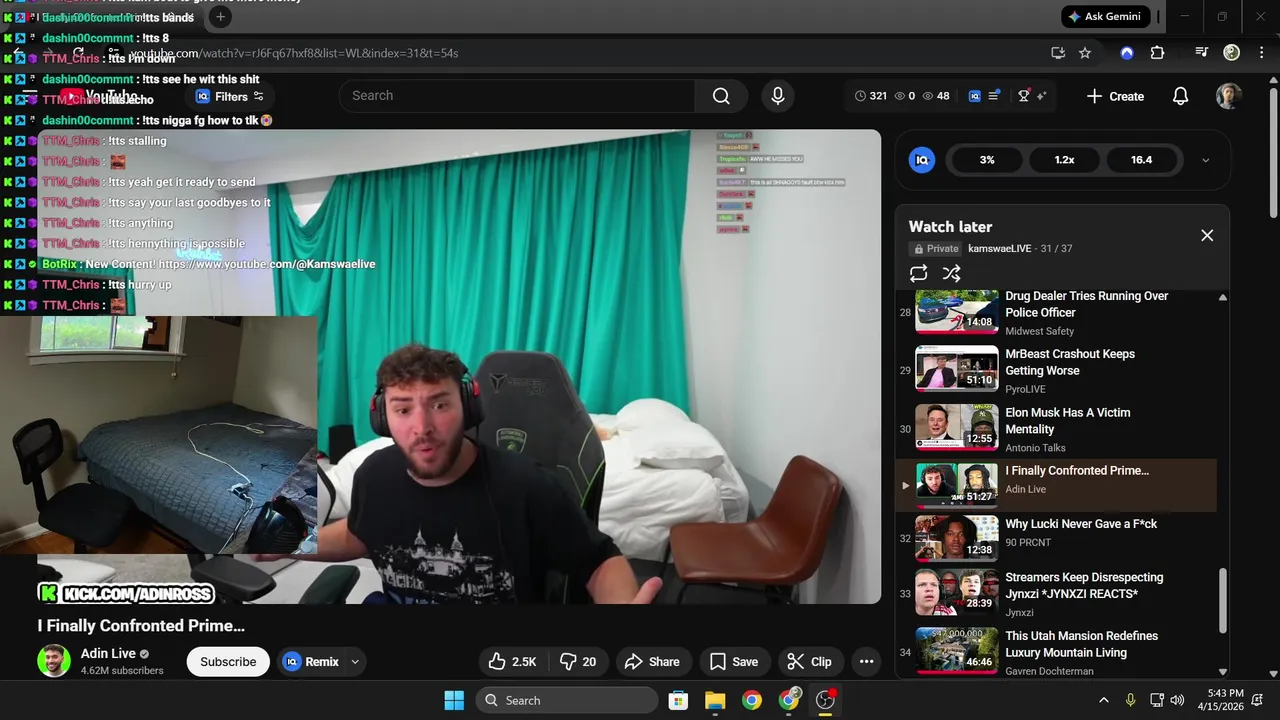Click the 1.2x vidIQ stat pill
Viewport: 1280px width, 720px height.
click(x=1064, y=160)
